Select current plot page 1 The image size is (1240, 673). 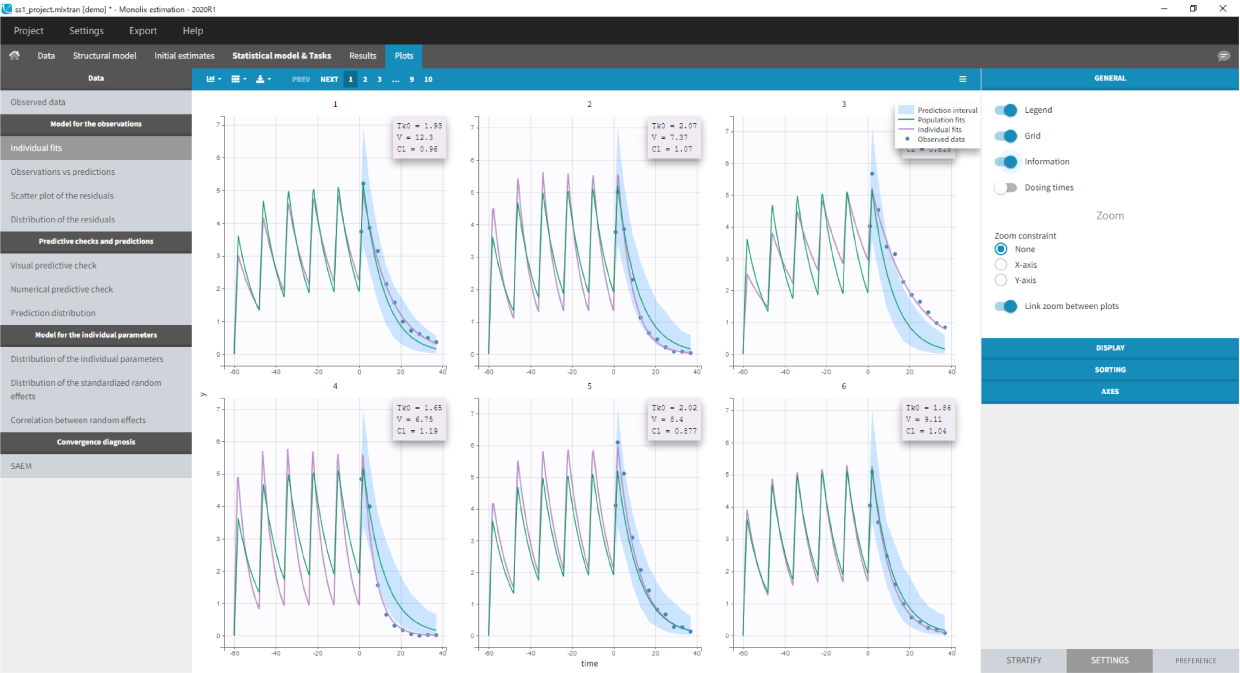(350, 79)
